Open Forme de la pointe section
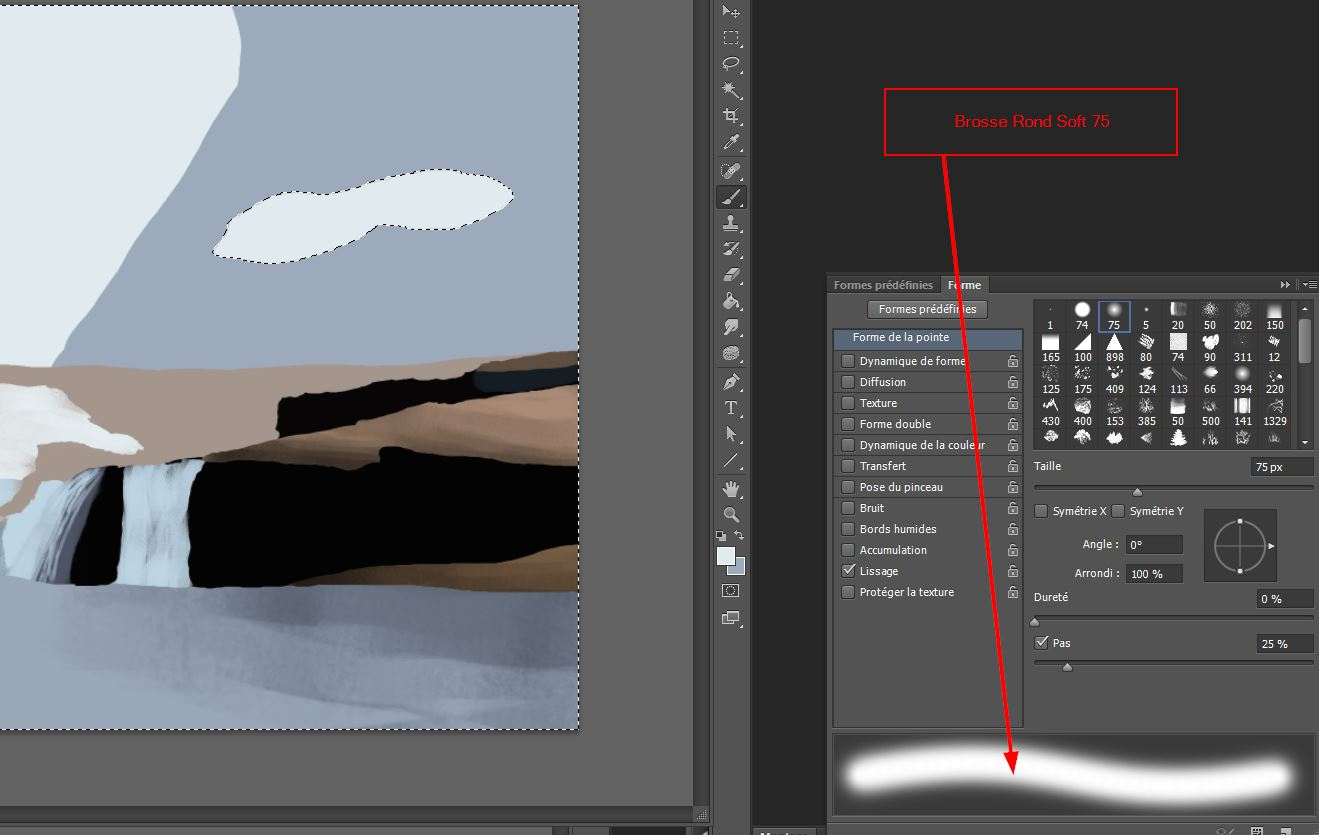 (928, 338)
